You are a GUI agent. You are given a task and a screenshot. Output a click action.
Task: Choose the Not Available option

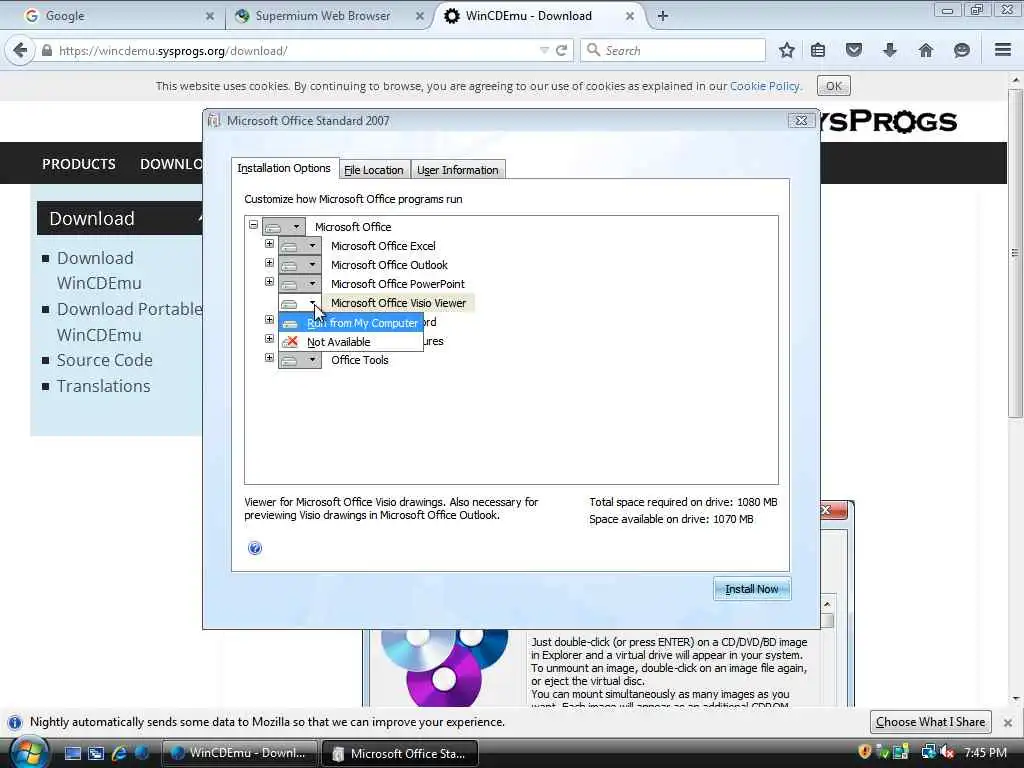[x=351, y=342]
